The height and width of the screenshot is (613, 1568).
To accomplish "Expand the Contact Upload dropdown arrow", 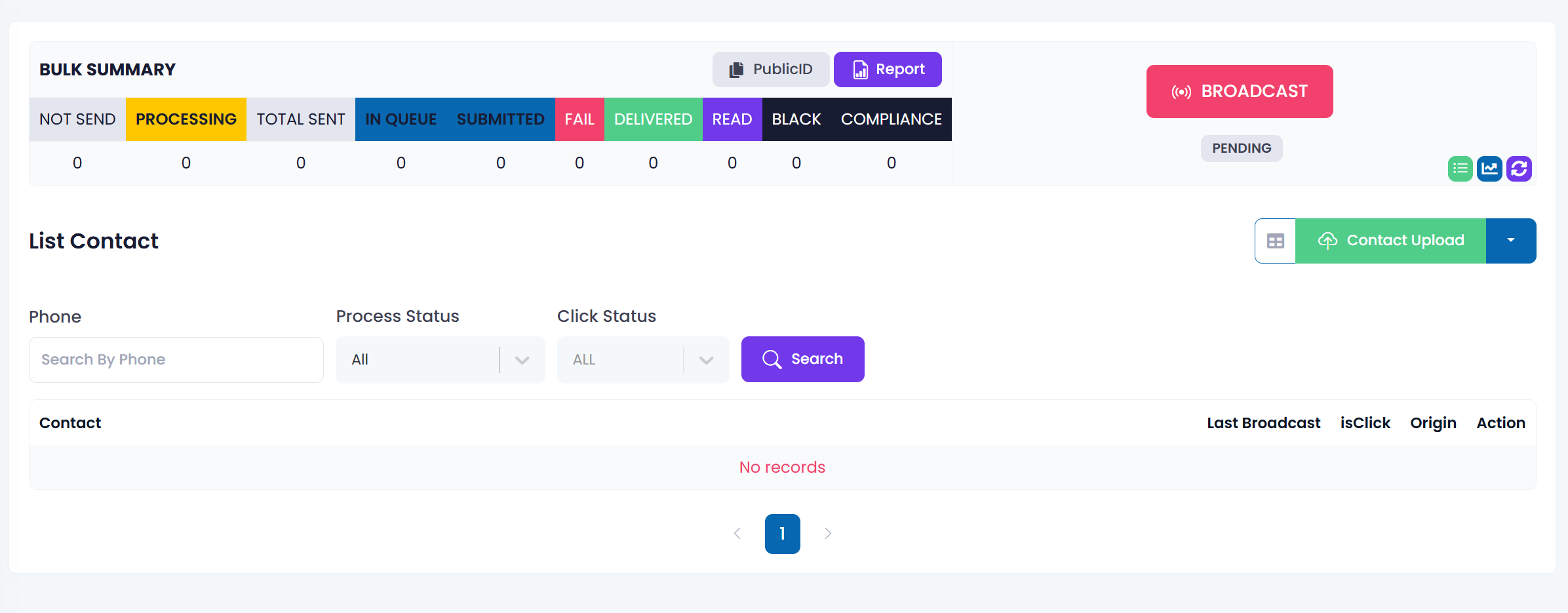I will click(x=1511, y=241).
